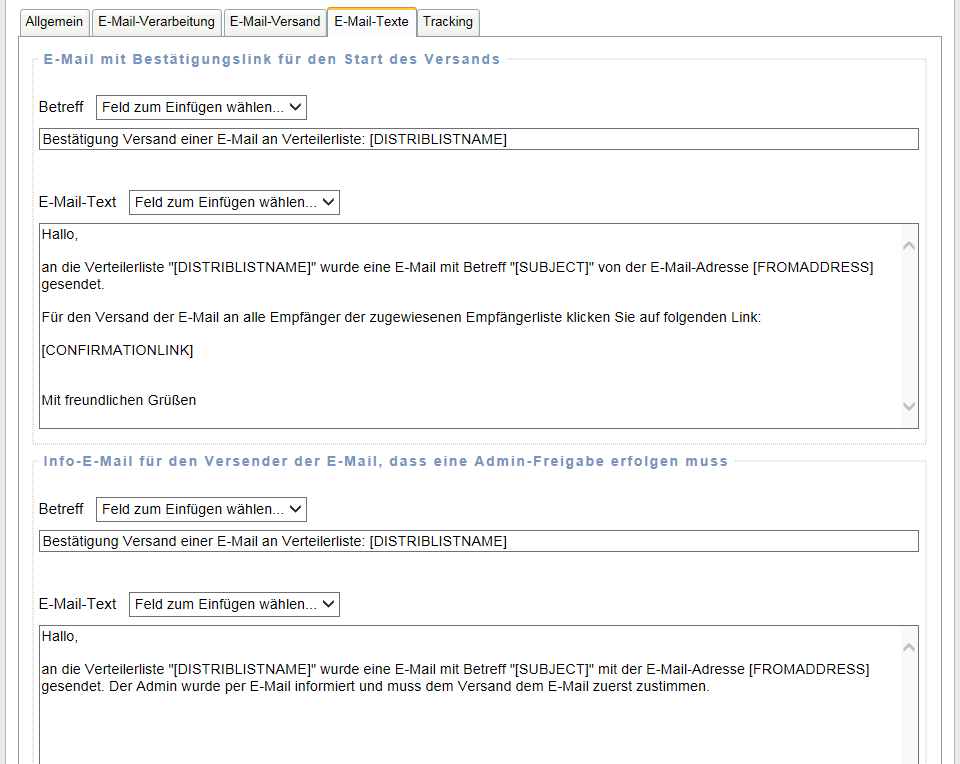The width and height of the screenshot is (960, 764).
Task: Switch to the Allgemein tab
Action: pos(54,22)
